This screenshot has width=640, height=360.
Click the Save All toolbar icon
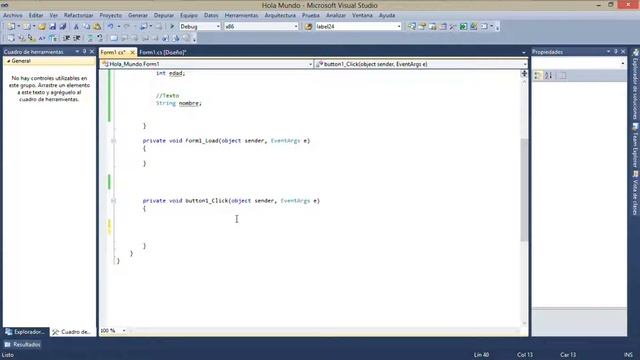[63, 27]
